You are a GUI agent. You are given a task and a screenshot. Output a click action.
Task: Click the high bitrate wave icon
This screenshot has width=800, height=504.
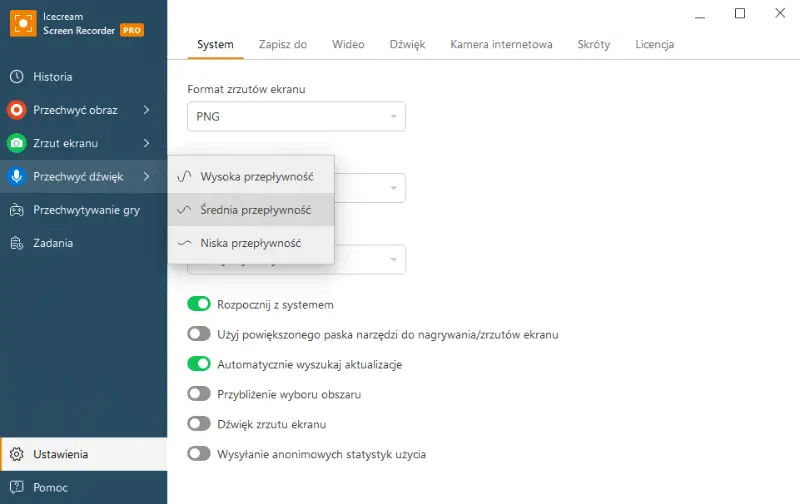pyautogui.click(x=184, y=177)
